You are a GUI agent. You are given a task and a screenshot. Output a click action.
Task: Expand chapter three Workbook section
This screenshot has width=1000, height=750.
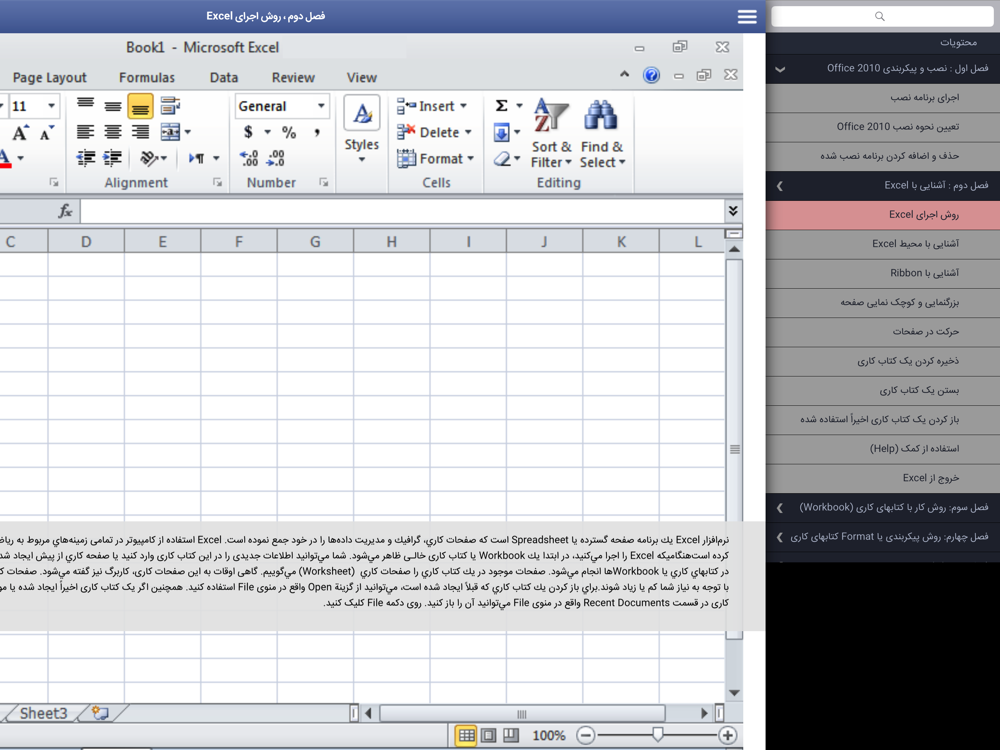point(883,508)
